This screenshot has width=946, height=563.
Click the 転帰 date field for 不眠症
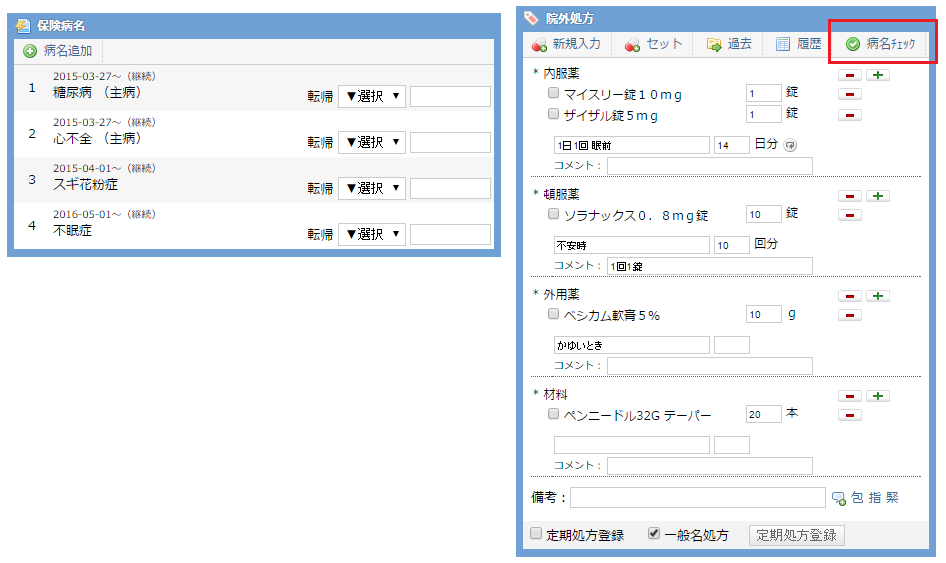pos(450,234)
